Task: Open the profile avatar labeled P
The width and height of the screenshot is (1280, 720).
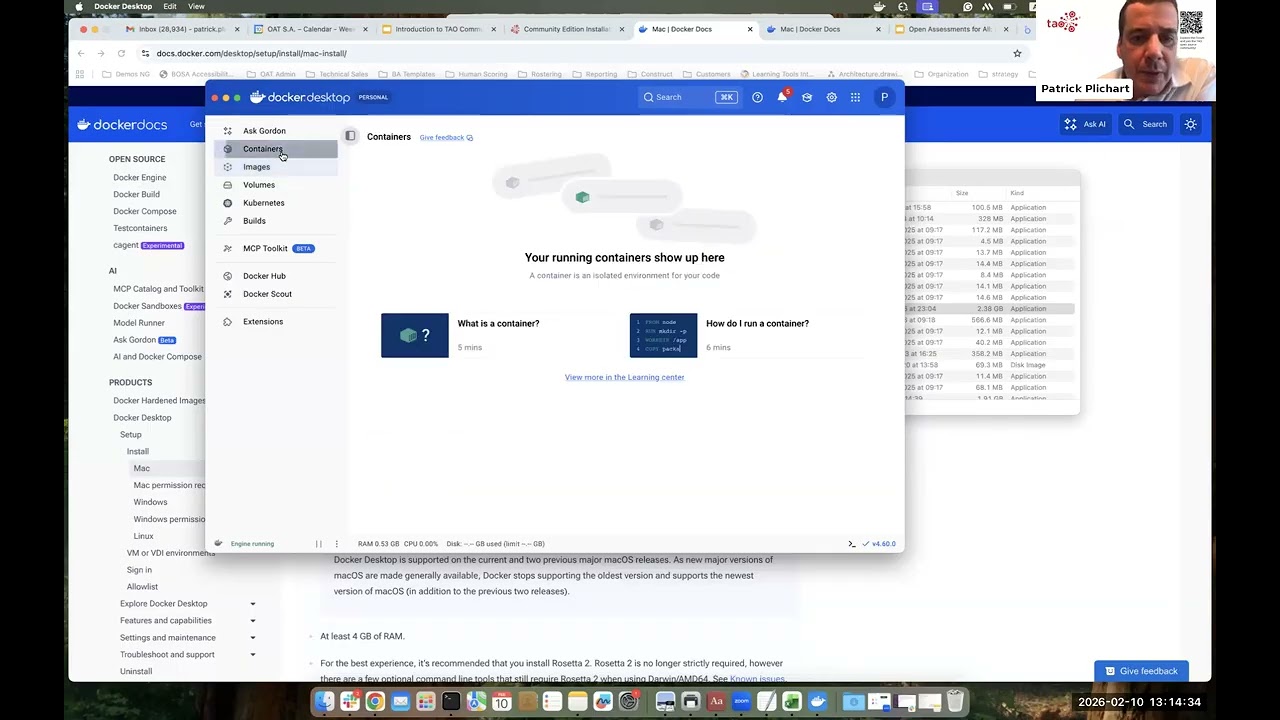Action: tap(884, 97)
